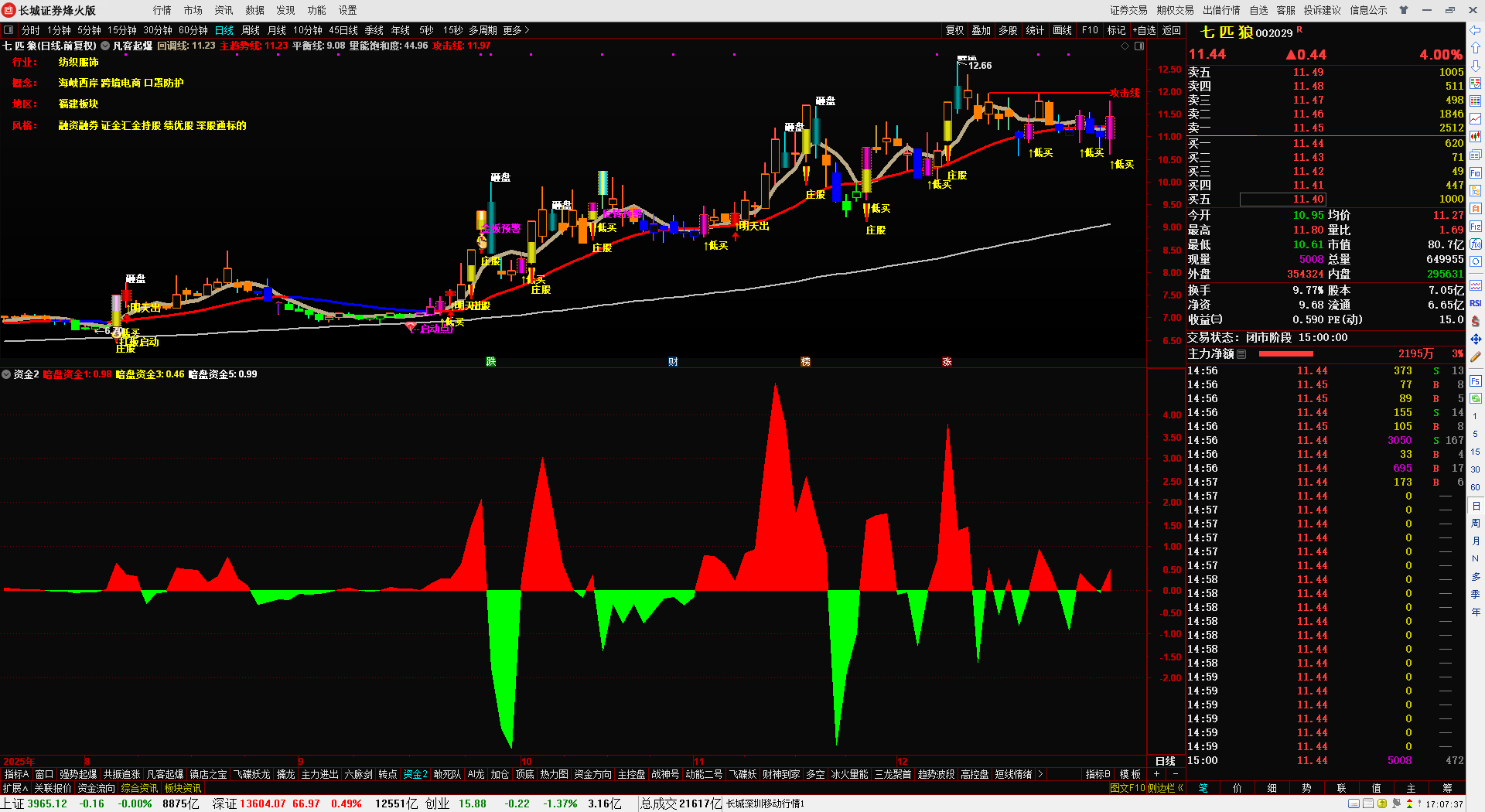Select 周 period in right sidebar
The height and width of the screenshot is (812, 1485).
(x=1476, y=524)
